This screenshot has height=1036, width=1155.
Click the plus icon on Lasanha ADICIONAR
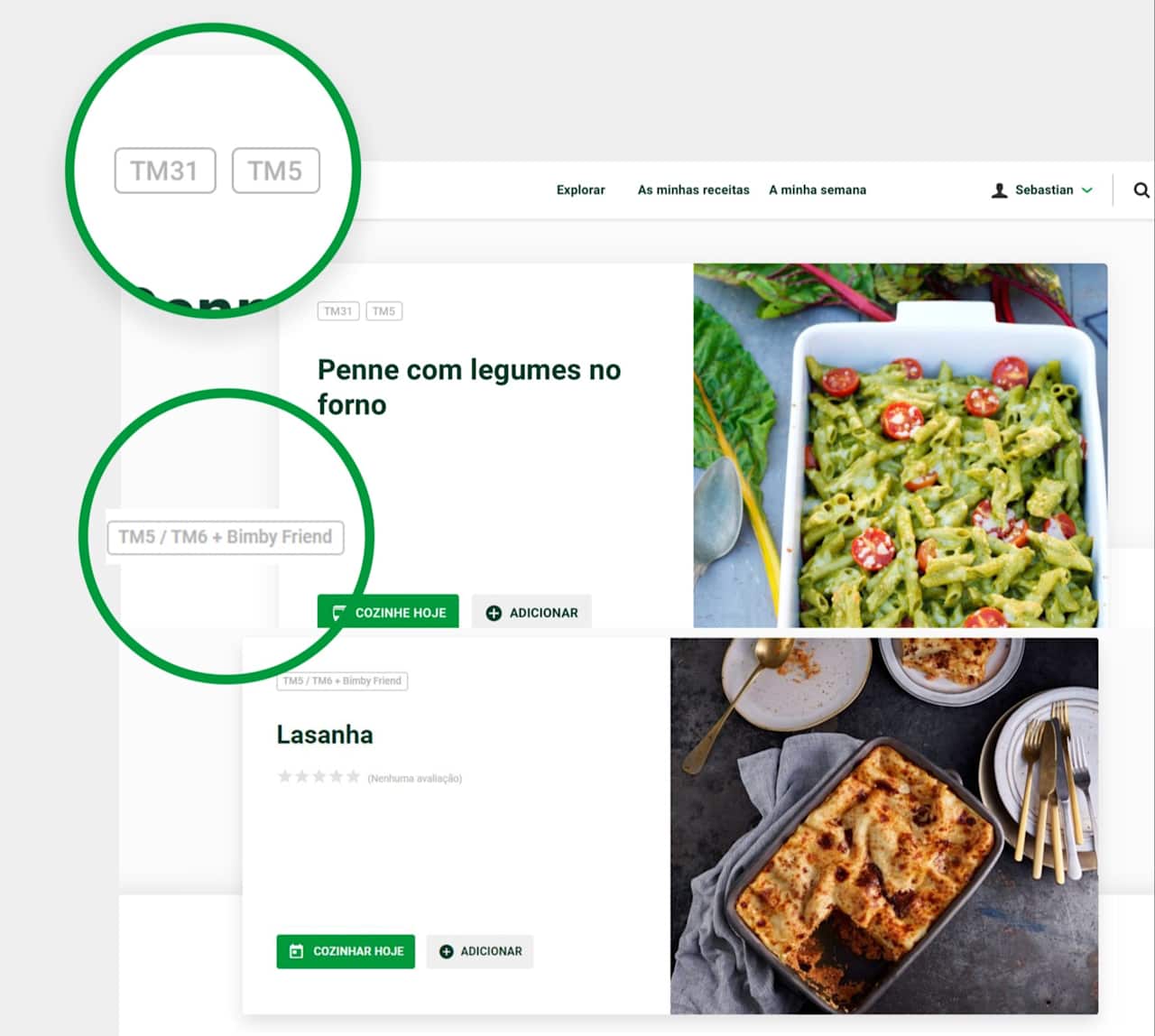tap(446, 951)
